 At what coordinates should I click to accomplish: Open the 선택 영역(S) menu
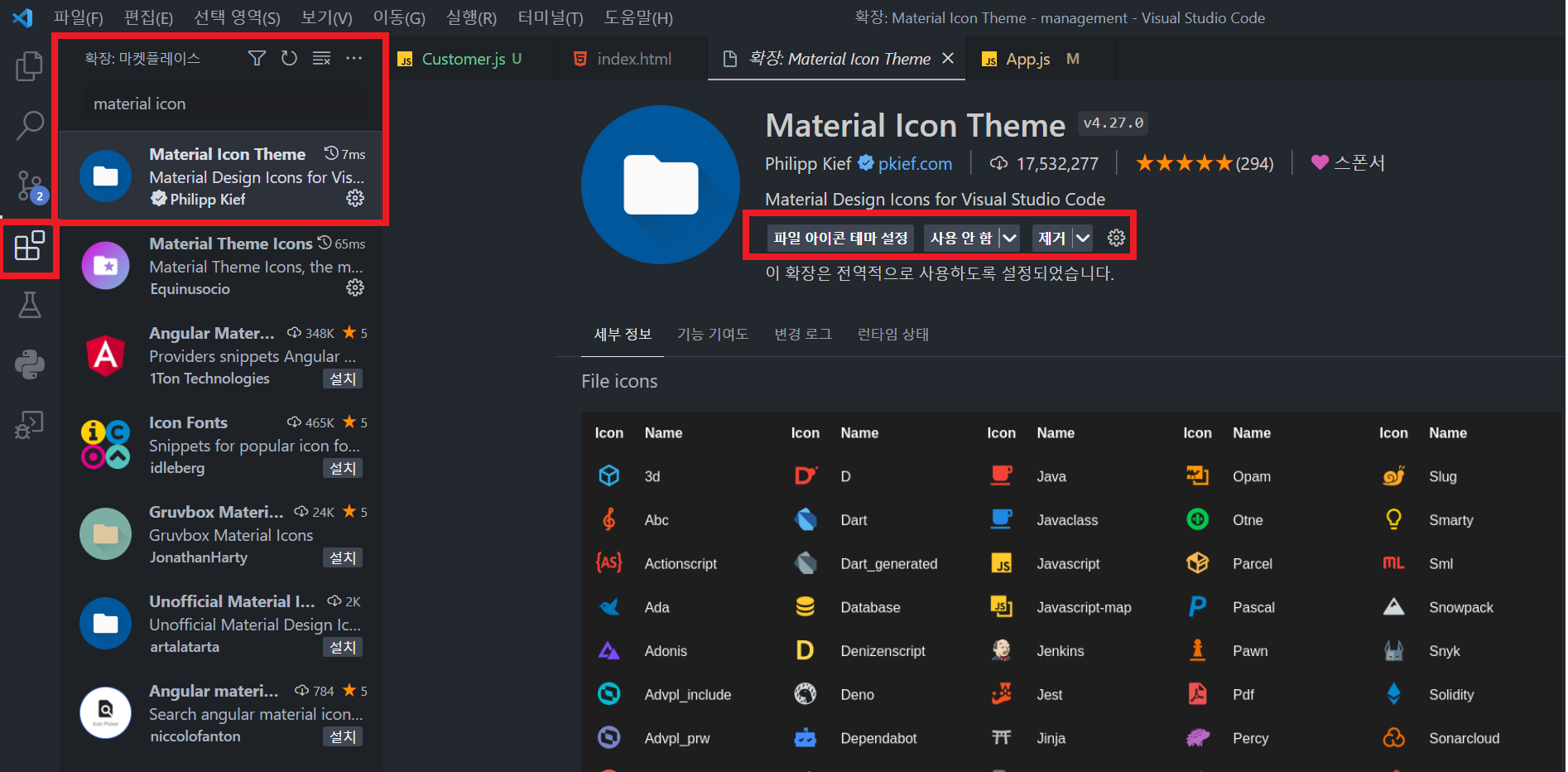point(237,17)
